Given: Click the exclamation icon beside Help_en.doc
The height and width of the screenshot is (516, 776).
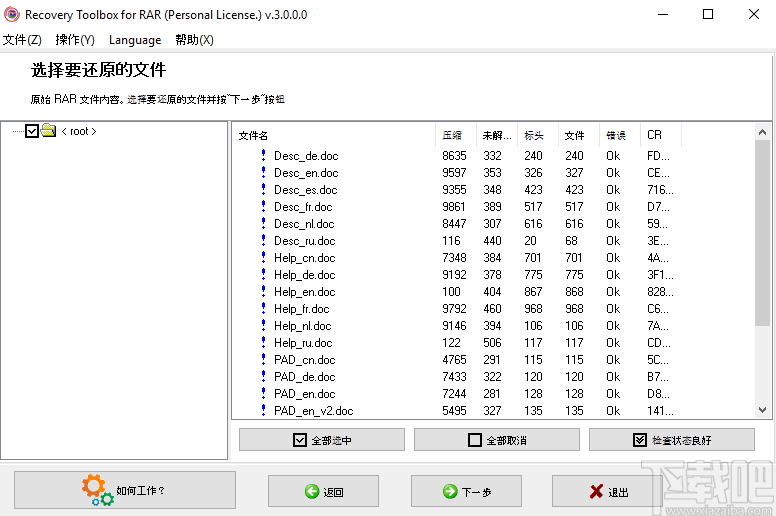Looking at the screenshot, I should click(263, 291).
